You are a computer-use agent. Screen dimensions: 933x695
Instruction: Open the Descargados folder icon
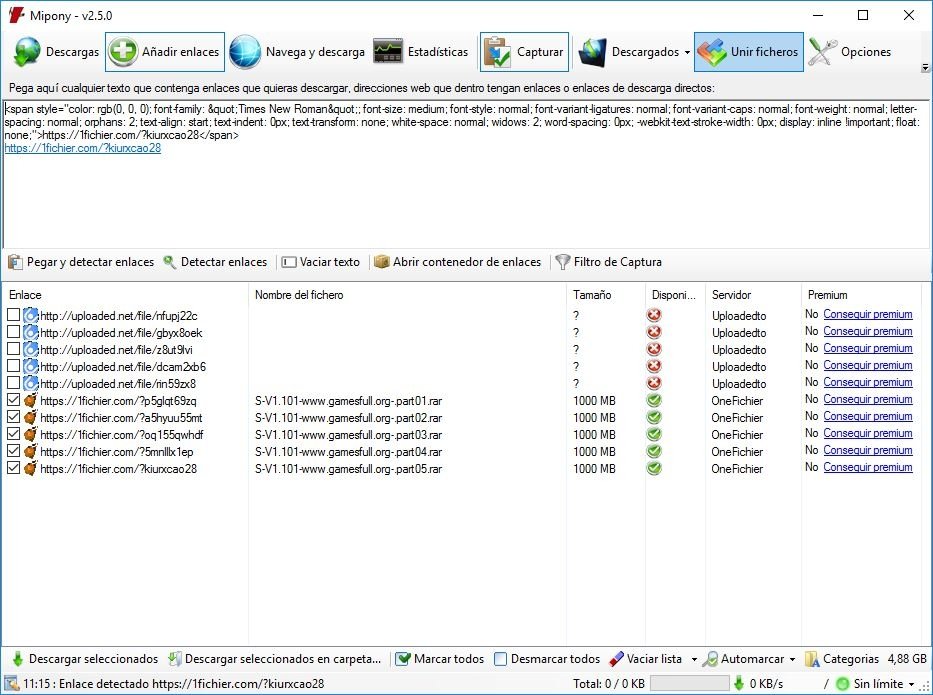pyautogui.click(x=592, y=52)
